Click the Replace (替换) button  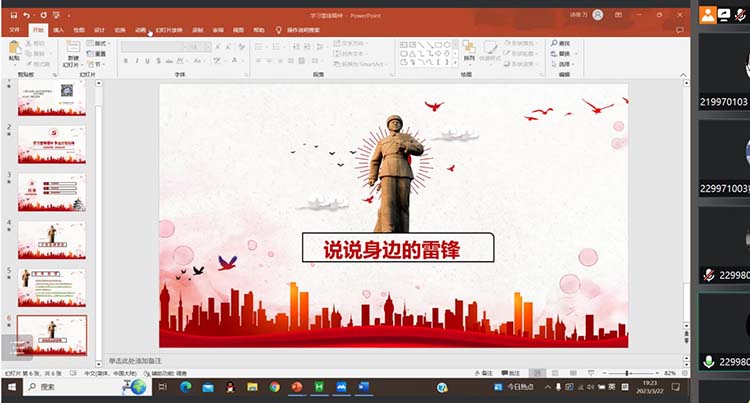[563, 53]
